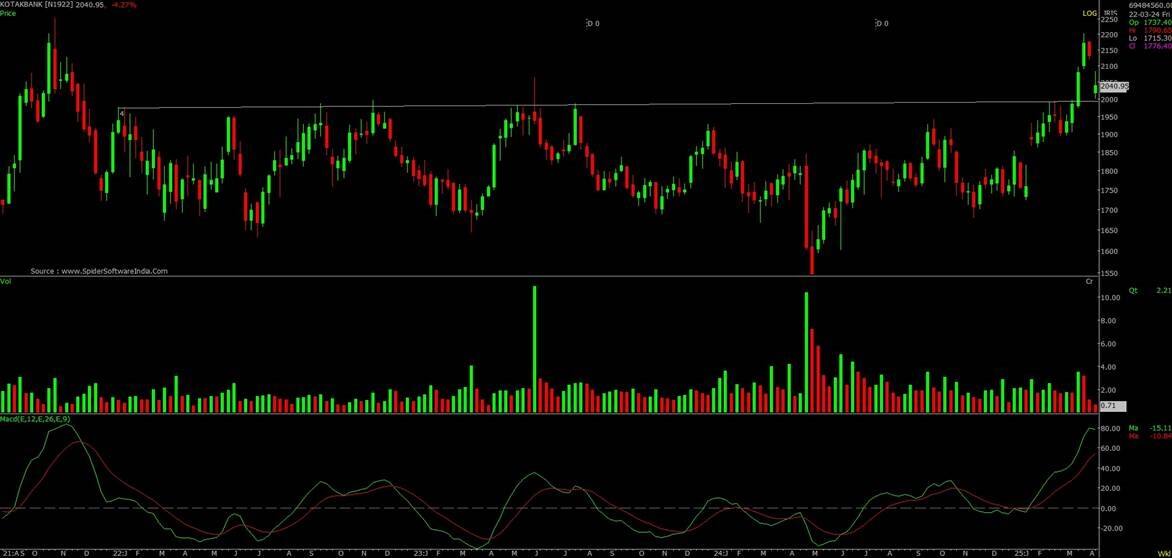Select the Vol panel label
The height and width of the screenshot is (558, 1172).
click(x=6, y=282)
